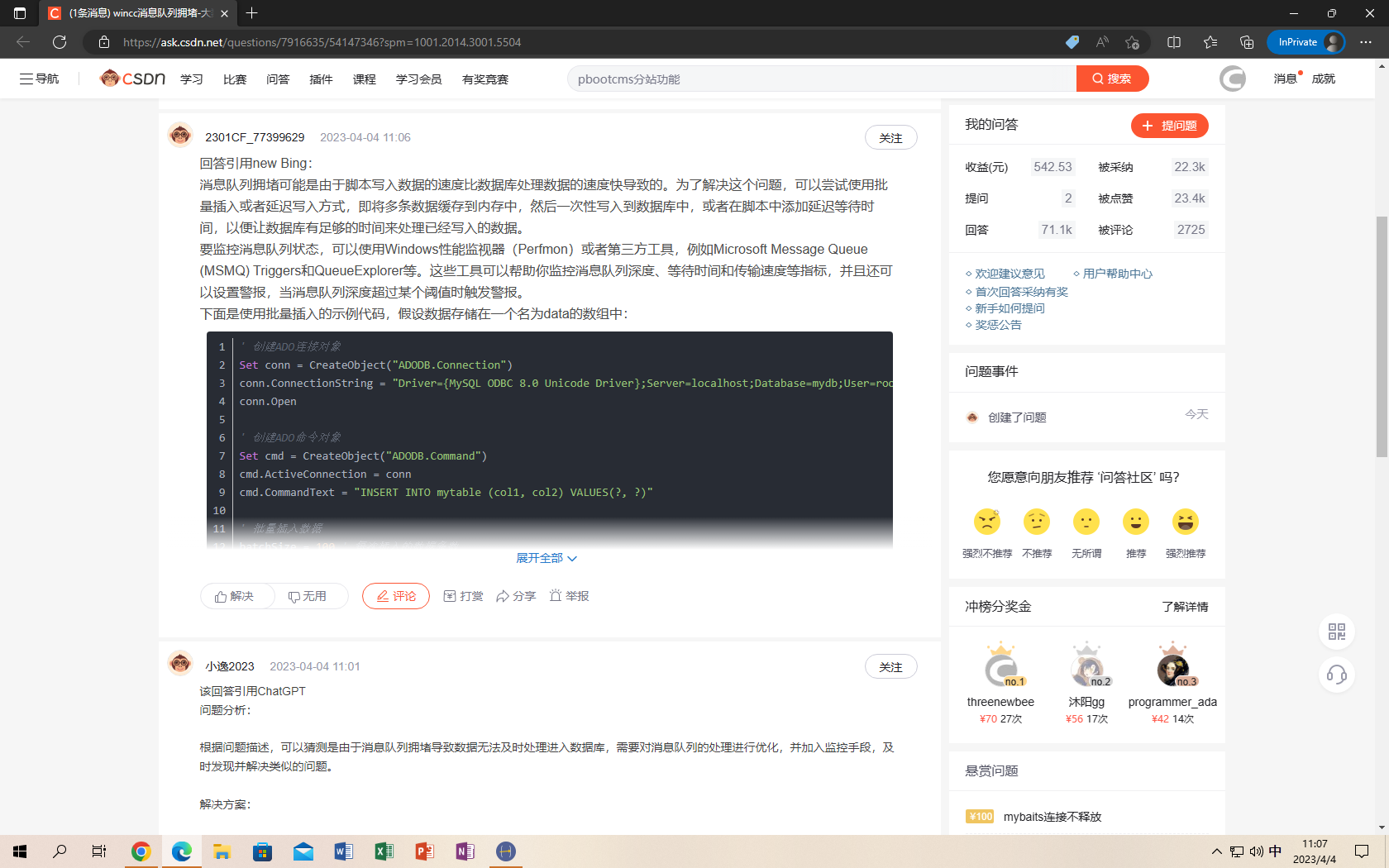Open new browser tab

(x=252, y=13)
